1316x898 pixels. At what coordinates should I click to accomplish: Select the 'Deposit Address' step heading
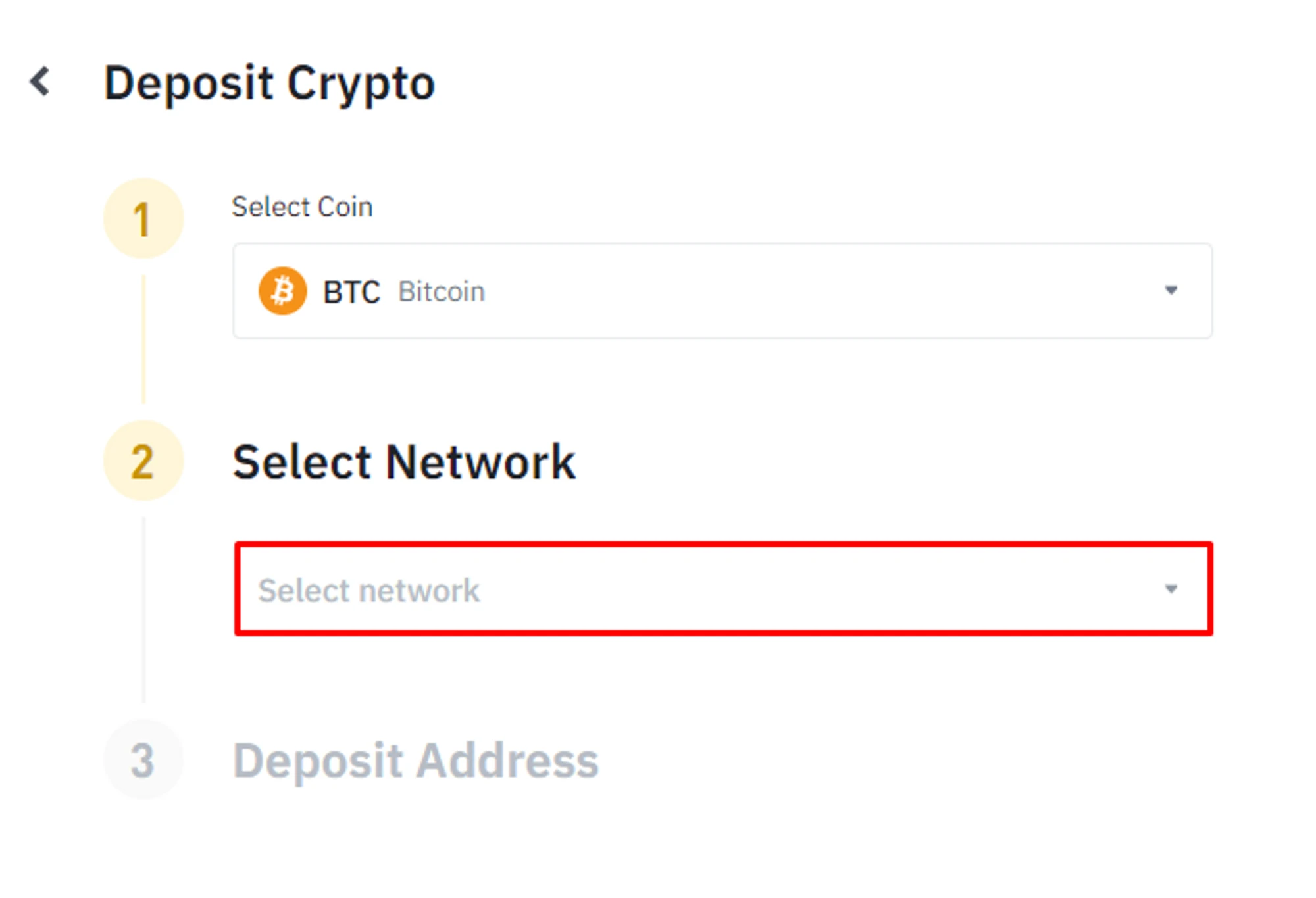[x=416, y=761]
